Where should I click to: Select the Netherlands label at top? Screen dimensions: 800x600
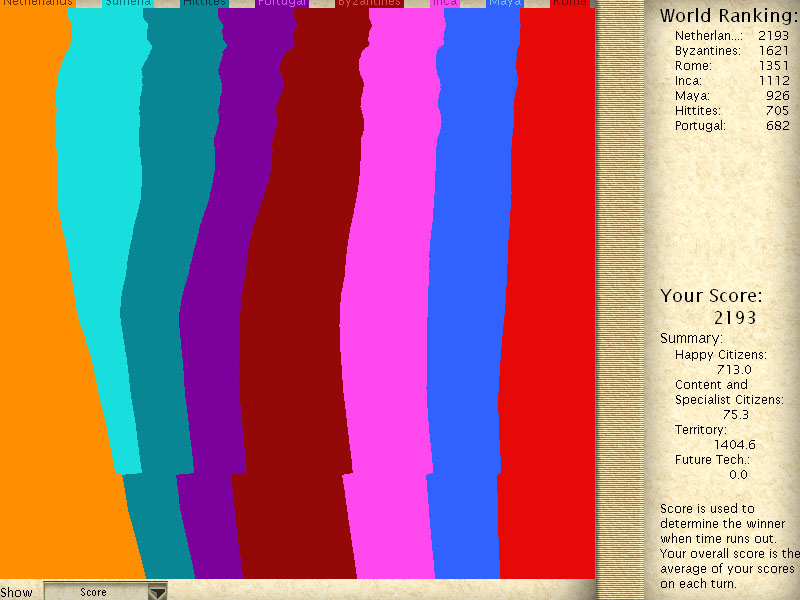tap(38, 3)
